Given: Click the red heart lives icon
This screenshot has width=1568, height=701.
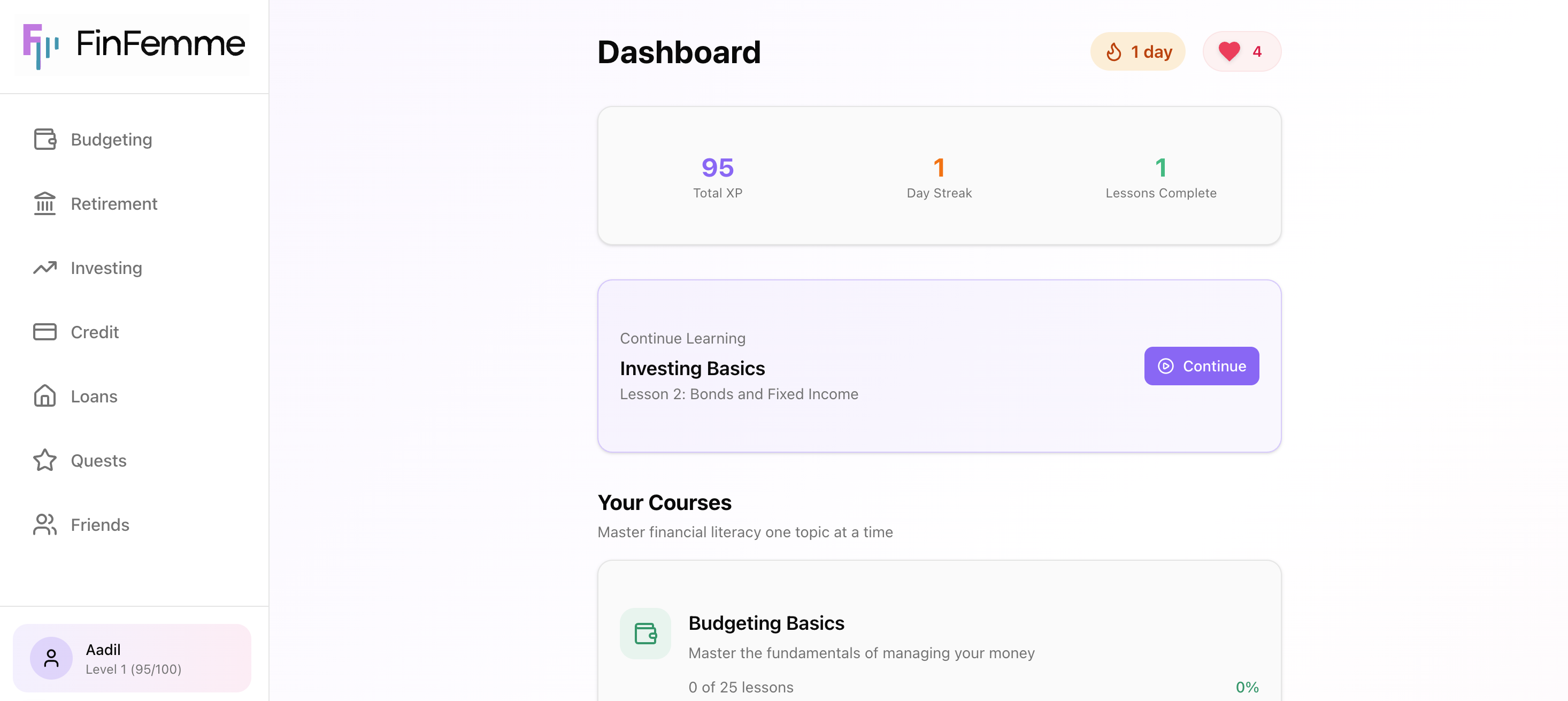Looking at the screenshot, I should 1229,51.
